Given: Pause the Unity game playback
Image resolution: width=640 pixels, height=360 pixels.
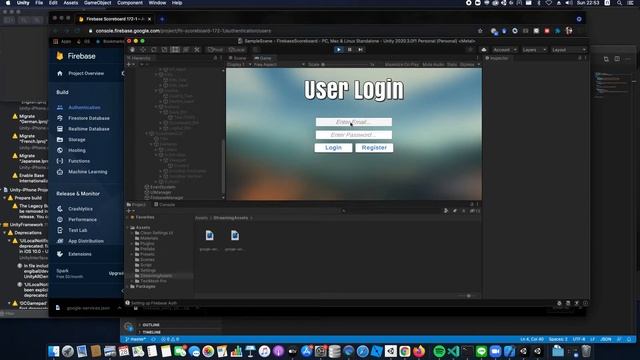Looking at the screenshot, I should click(x=349, y=50).
